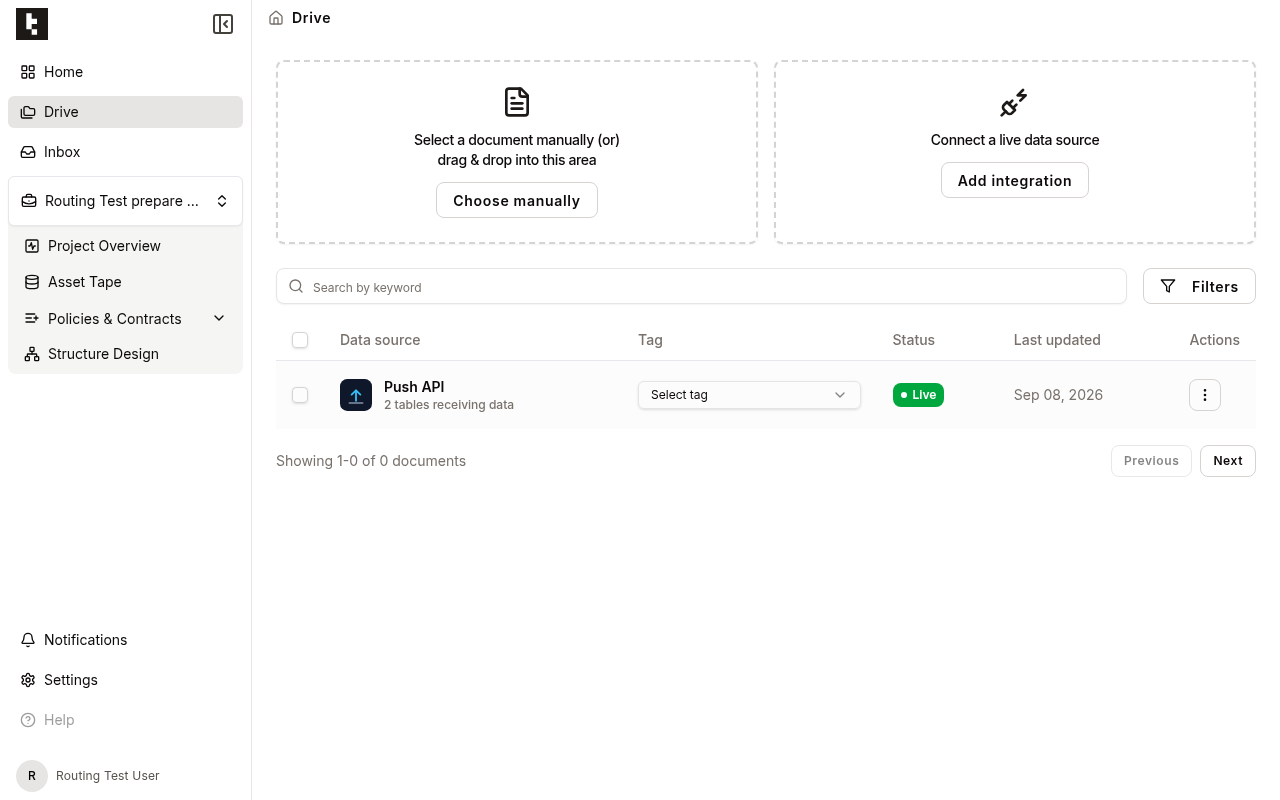Expand the Policies & Contracts chevron
This screenshot has width=1280, height=800.
point(220,318)
